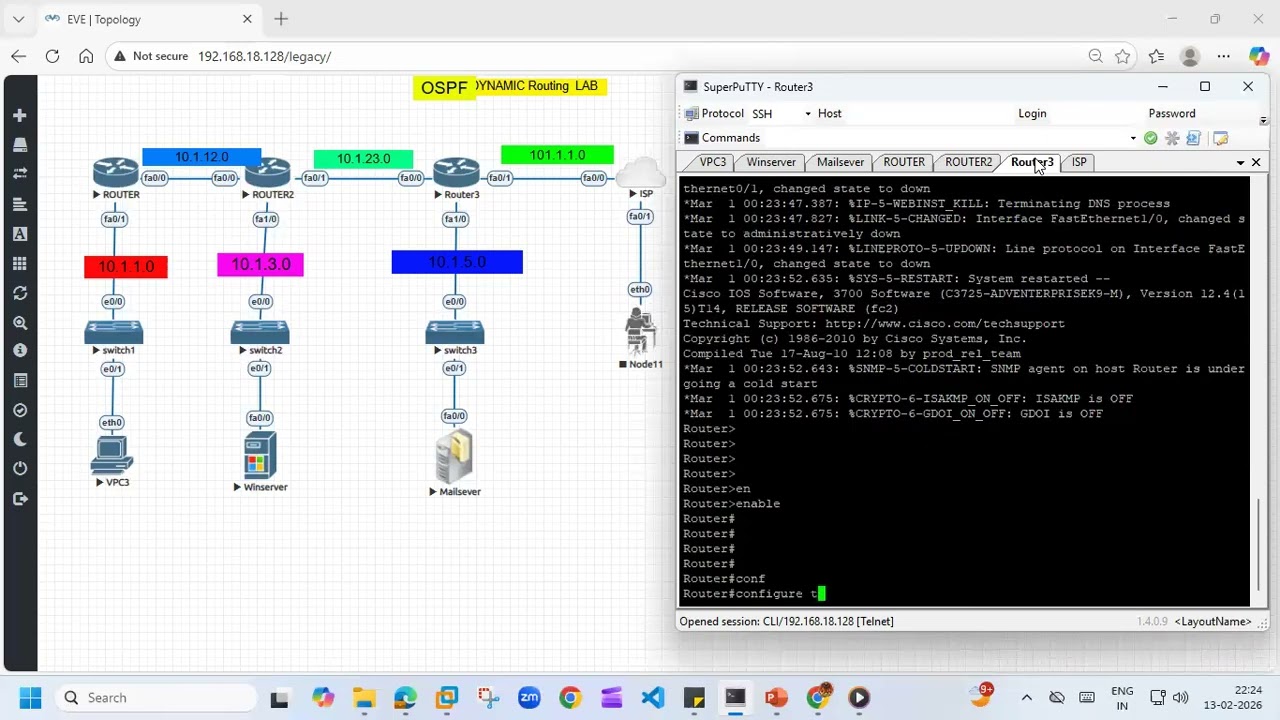Click the Login input field
Viewport: 1280px width, 720px height.
pos(1095,114)
